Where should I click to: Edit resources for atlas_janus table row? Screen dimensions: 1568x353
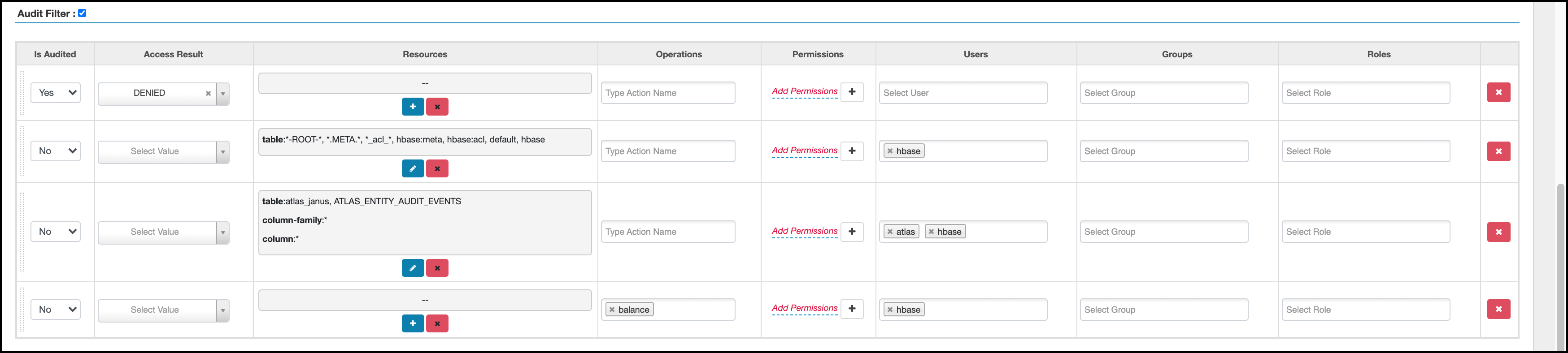click(x=412, y=268)
